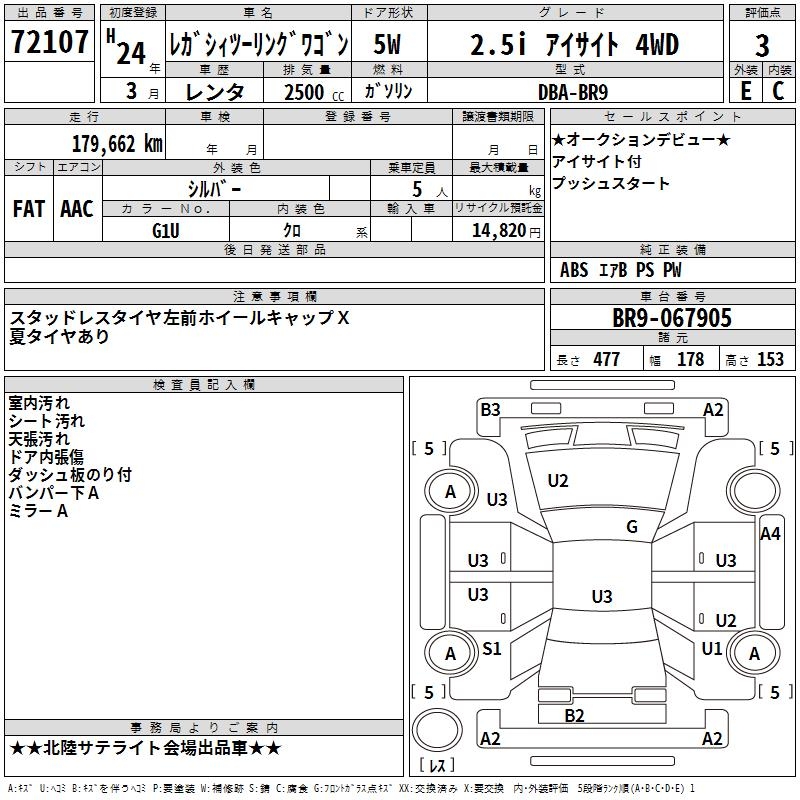Click door type value 5W

click(x=387, y=44)
